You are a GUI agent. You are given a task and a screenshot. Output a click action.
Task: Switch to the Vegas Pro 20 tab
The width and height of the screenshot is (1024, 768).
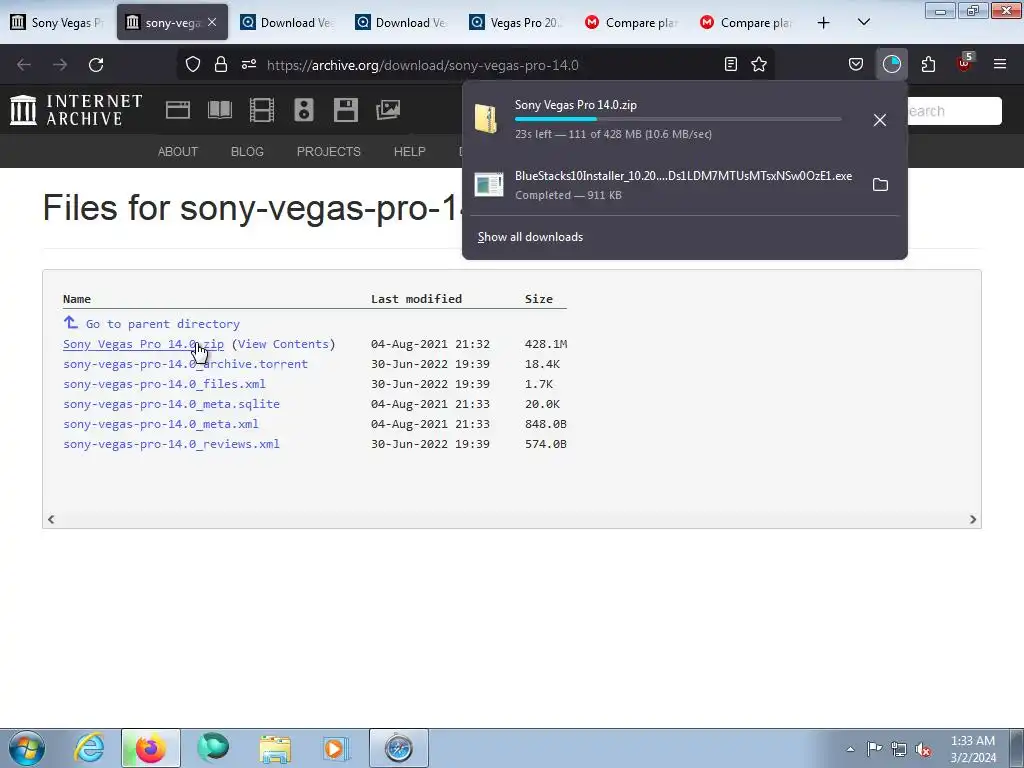click(x=517, y=22)
